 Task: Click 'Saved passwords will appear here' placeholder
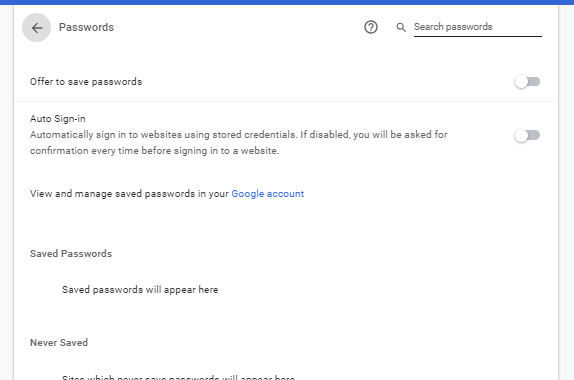(140, 290)
